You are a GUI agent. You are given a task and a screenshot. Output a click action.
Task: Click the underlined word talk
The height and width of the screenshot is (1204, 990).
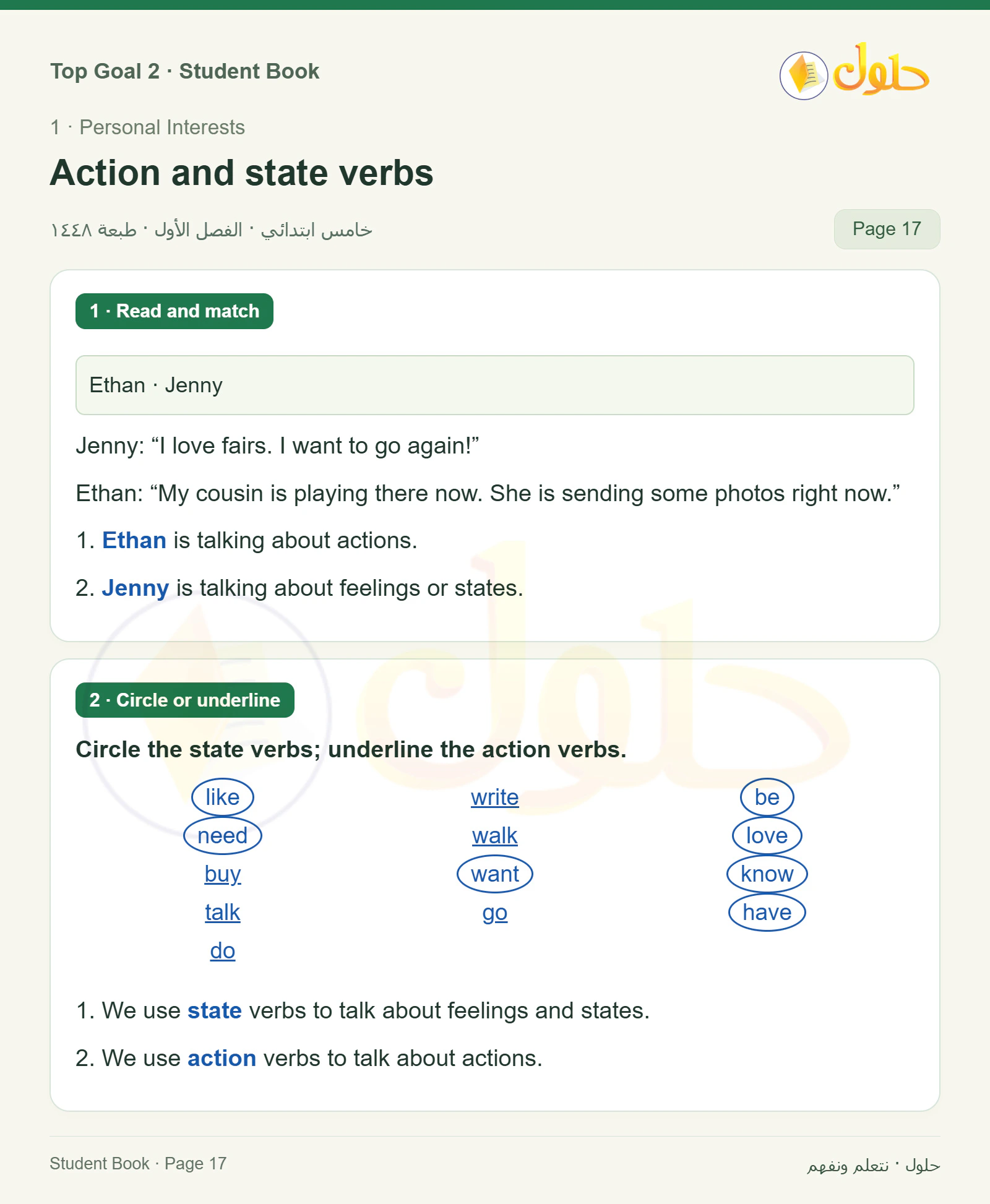point(223,912)
